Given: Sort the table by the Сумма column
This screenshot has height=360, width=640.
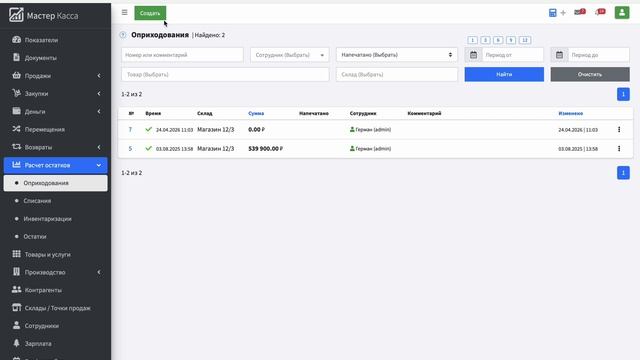Looking at the screenshot, I should (x=256, y=113).
